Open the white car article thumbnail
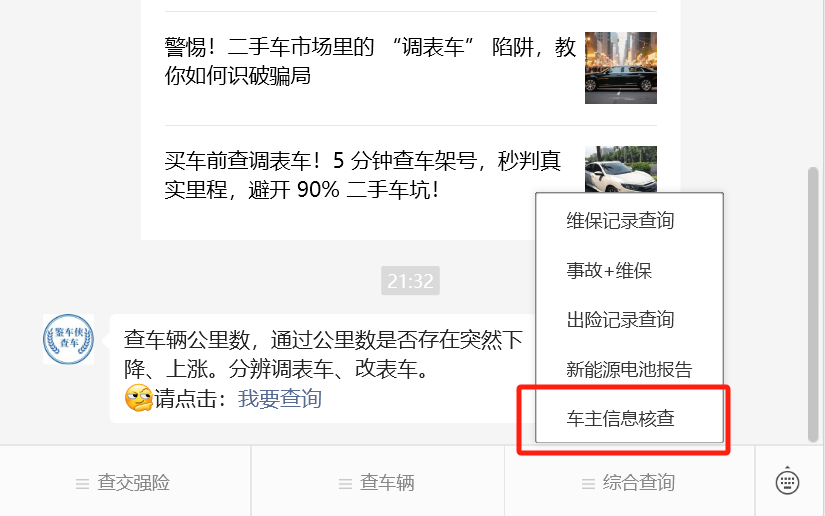 pyautogui.click(x=621, y=169)
